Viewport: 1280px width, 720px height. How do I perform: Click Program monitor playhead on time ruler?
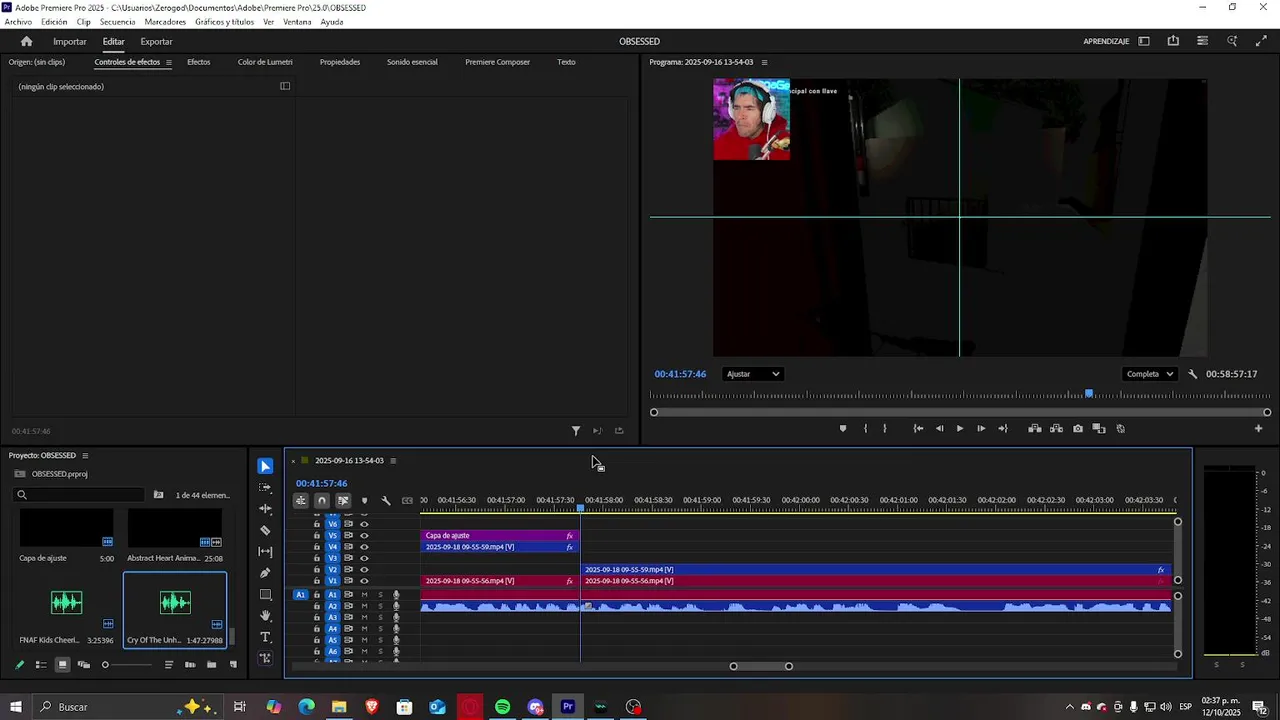tap(1089, 394)
